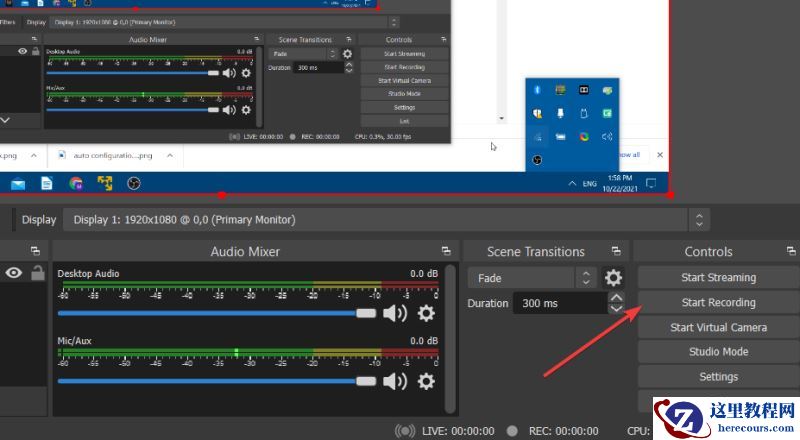Click Start Recording in the Controls panel
Screen dimensions: 800x440
pyautogui.click(x=718, y=303)
